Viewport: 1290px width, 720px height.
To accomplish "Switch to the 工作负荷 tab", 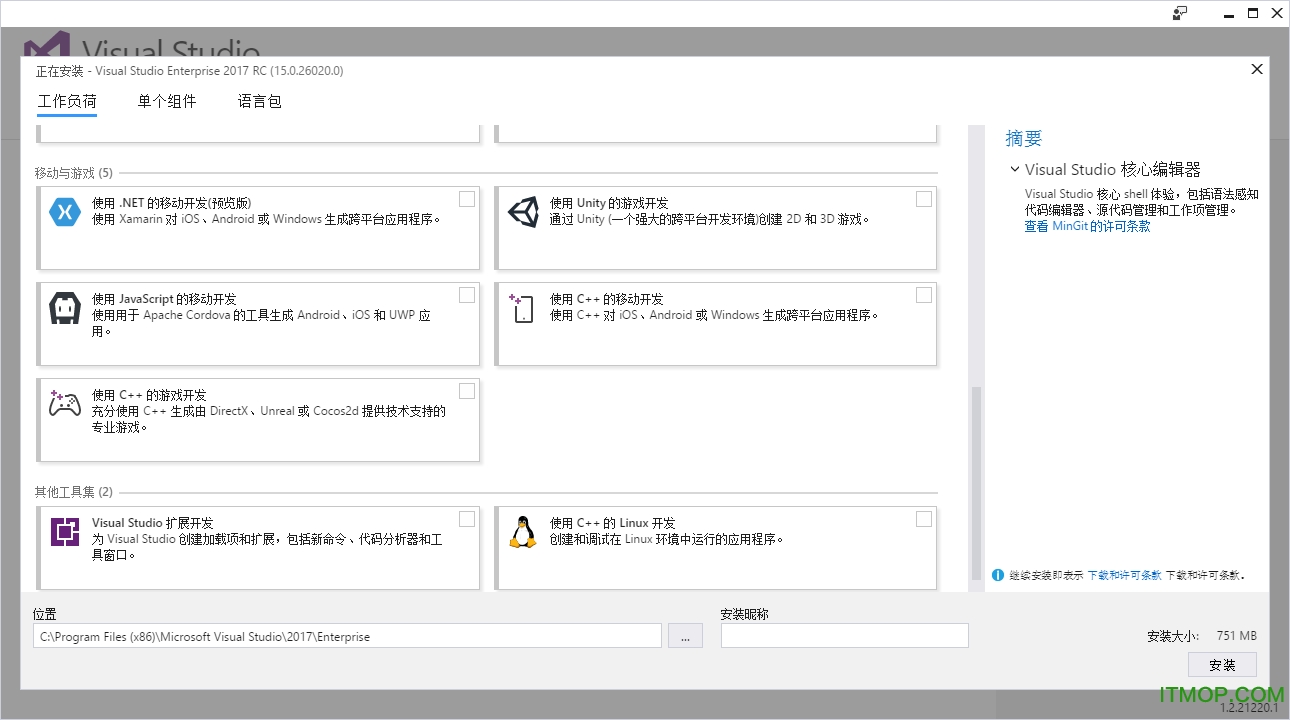I will (67, 101).
